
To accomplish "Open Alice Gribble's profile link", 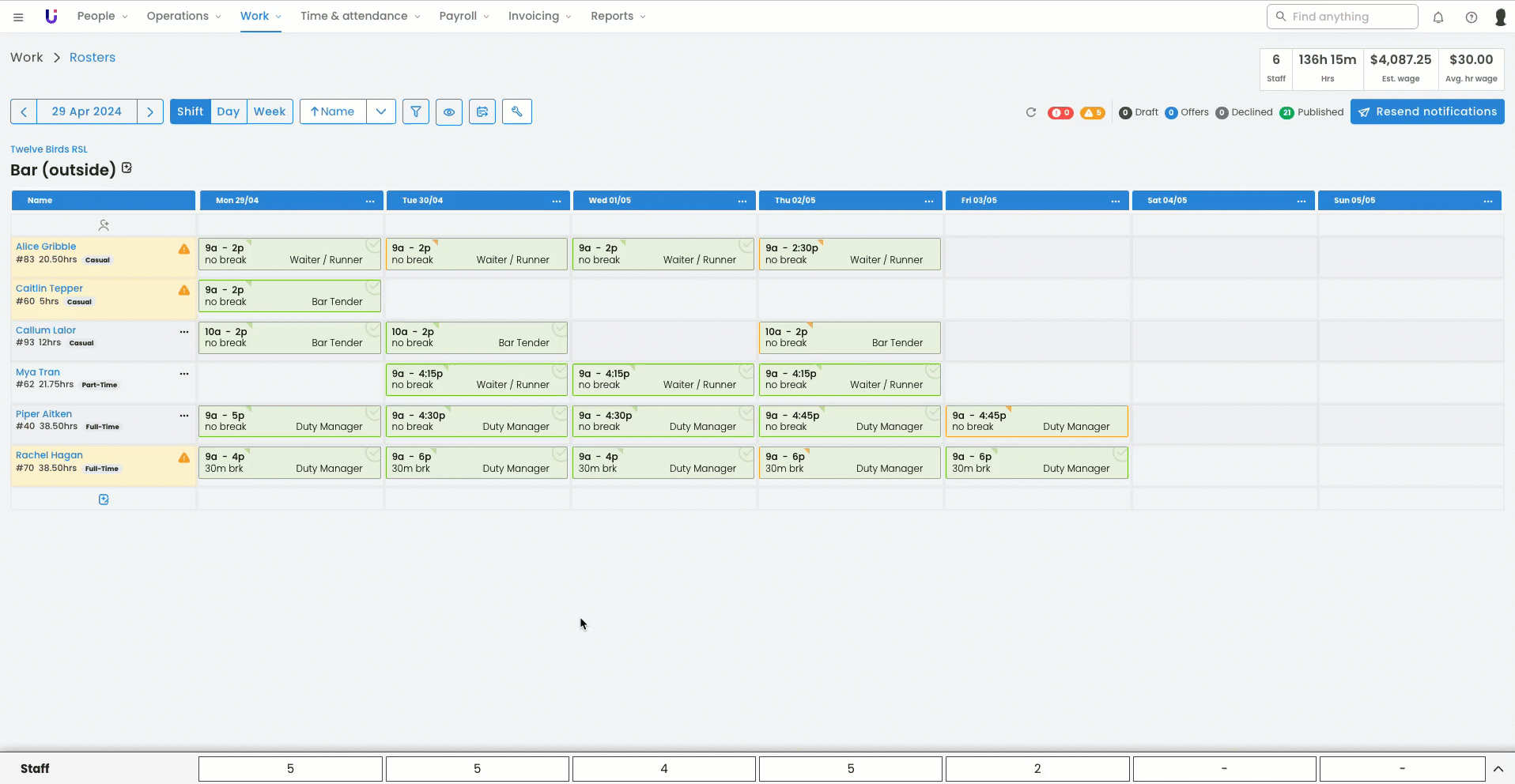I will click(46, 247).
